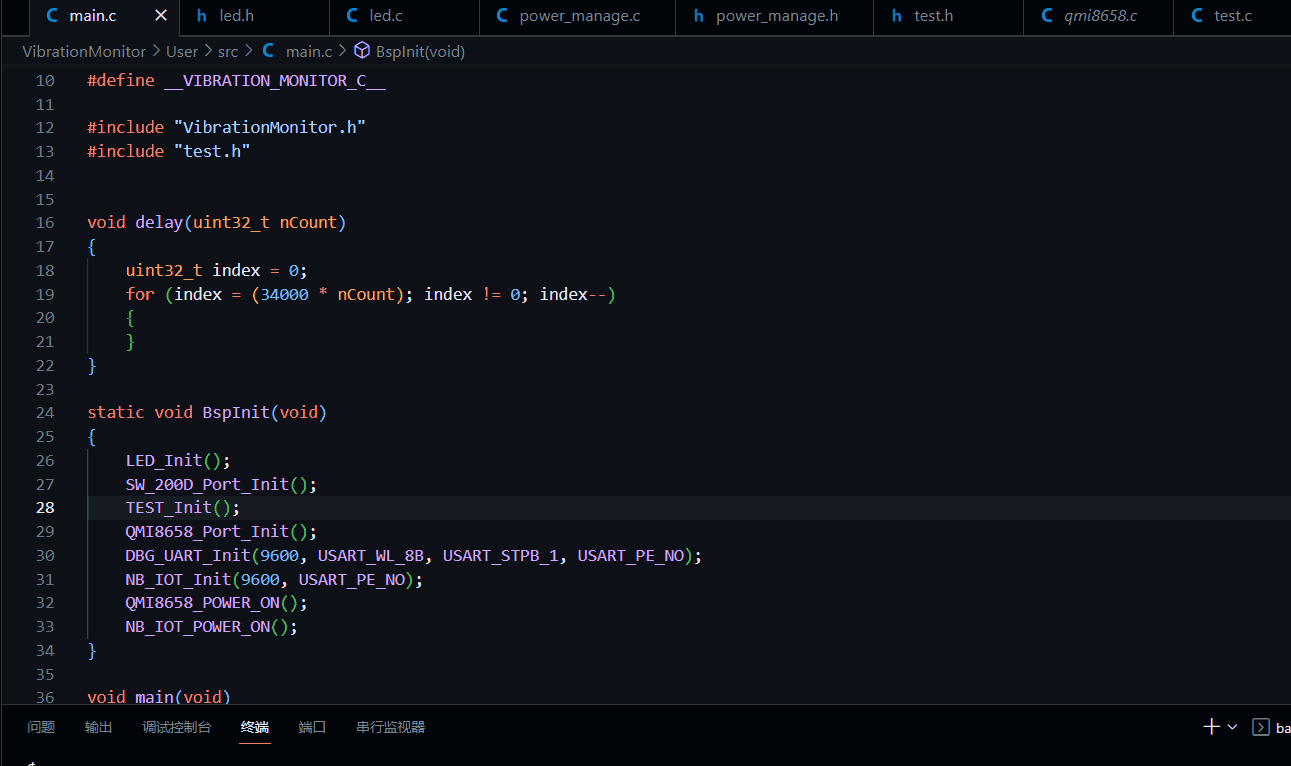This screenshot has width=1291, height=766.
Task: Click the C icon on power_manage.c tab
Action: tap(502, 16)
